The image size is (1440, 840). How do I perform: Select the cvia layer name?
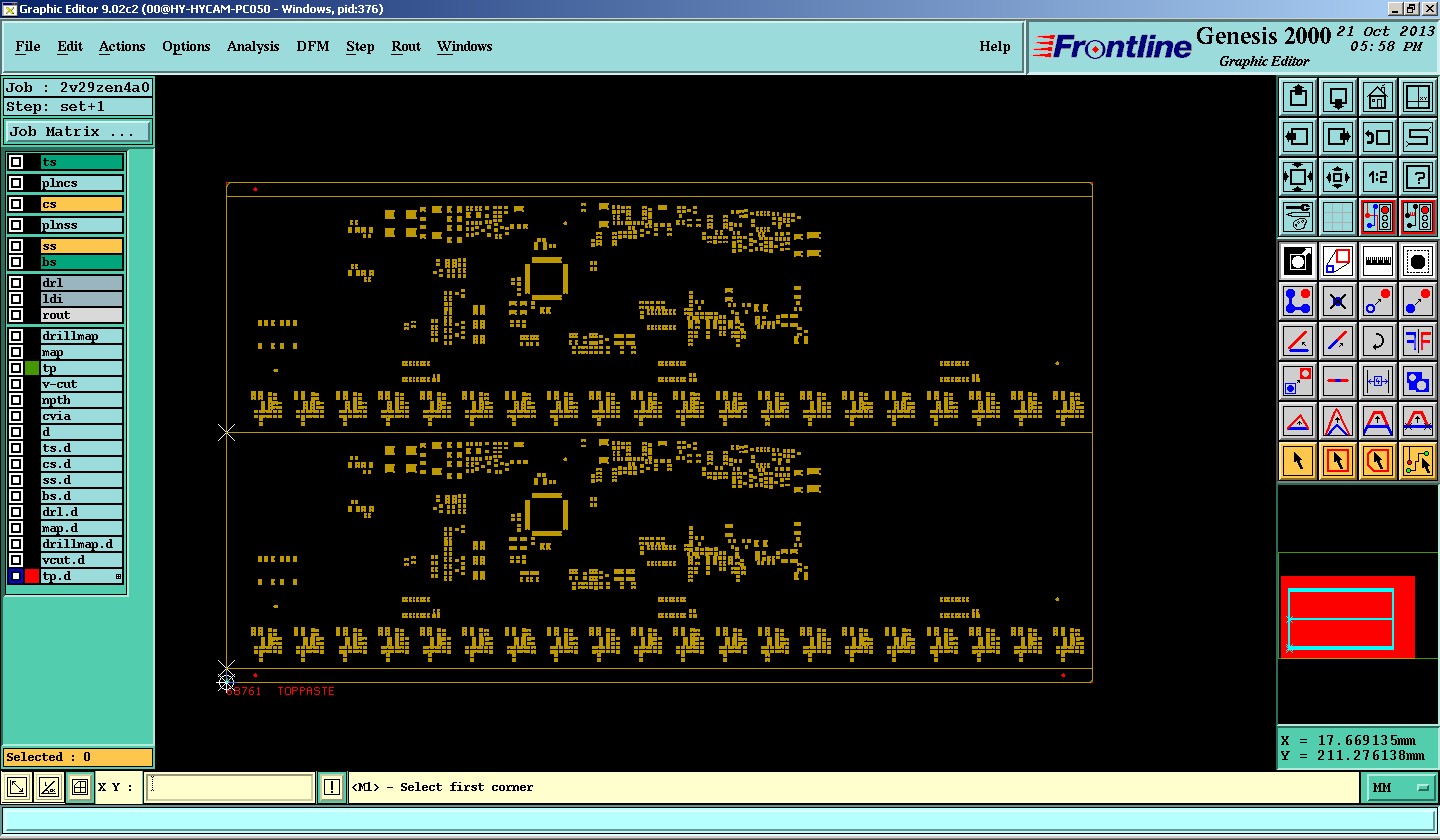coord(82,416)
